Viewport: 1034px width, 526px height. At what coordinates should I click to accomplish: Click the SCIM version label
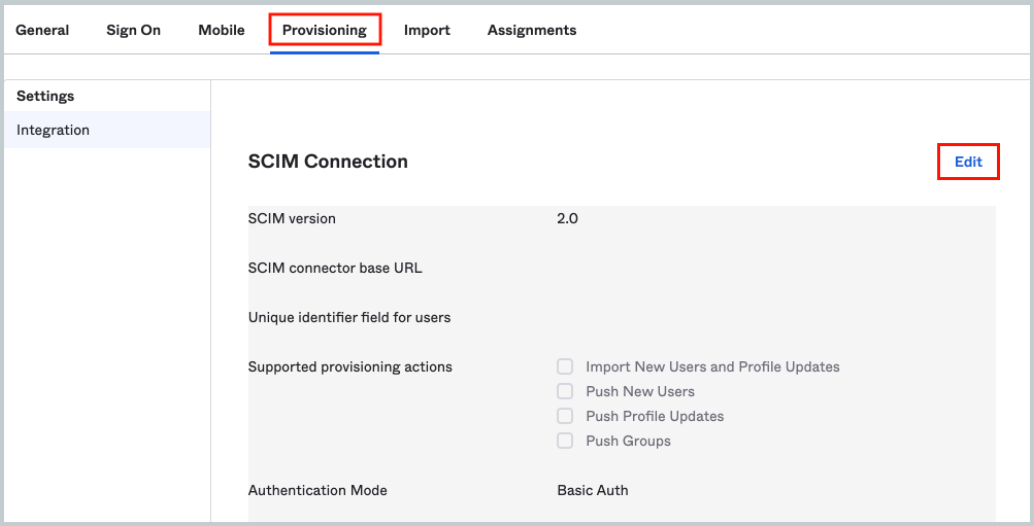(x=292, y=218)
